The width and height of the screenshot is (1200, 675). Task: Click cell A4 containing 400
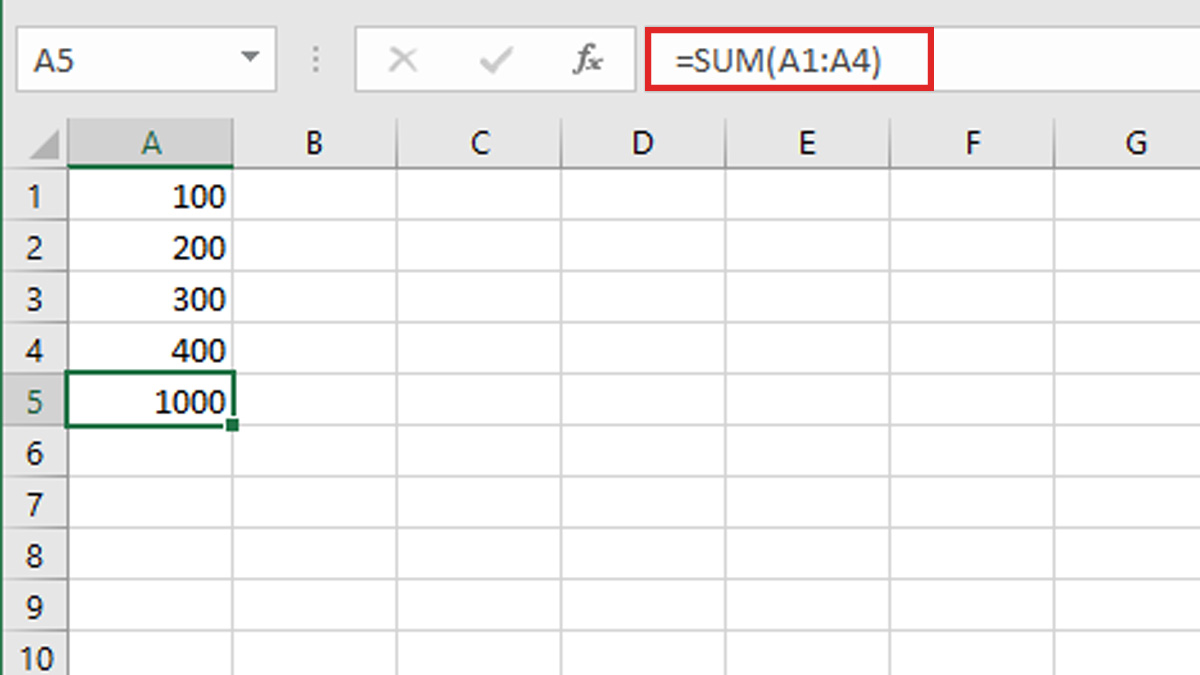pos(151,350)
